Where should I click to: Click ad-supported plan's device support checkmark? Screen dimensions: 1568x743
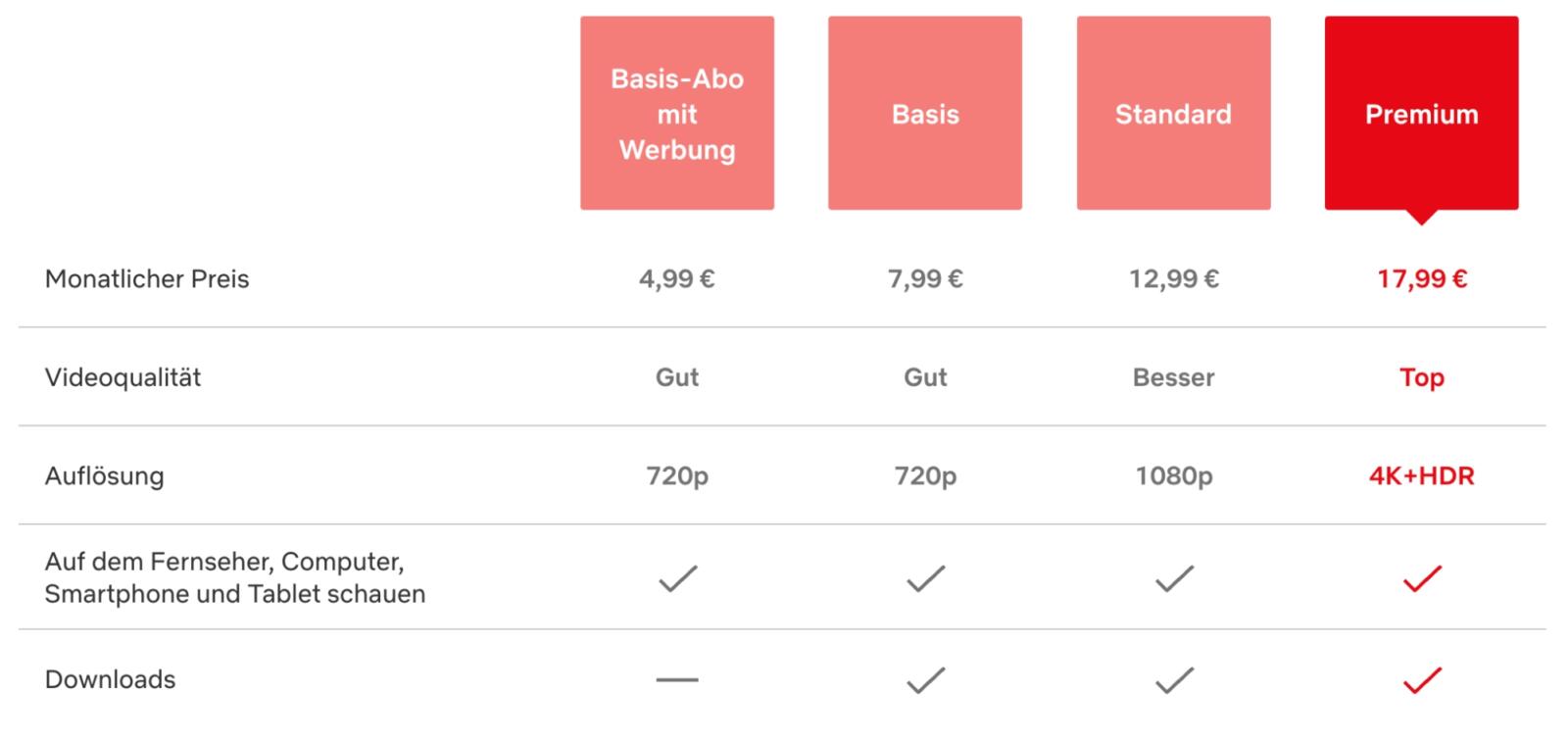677,578
